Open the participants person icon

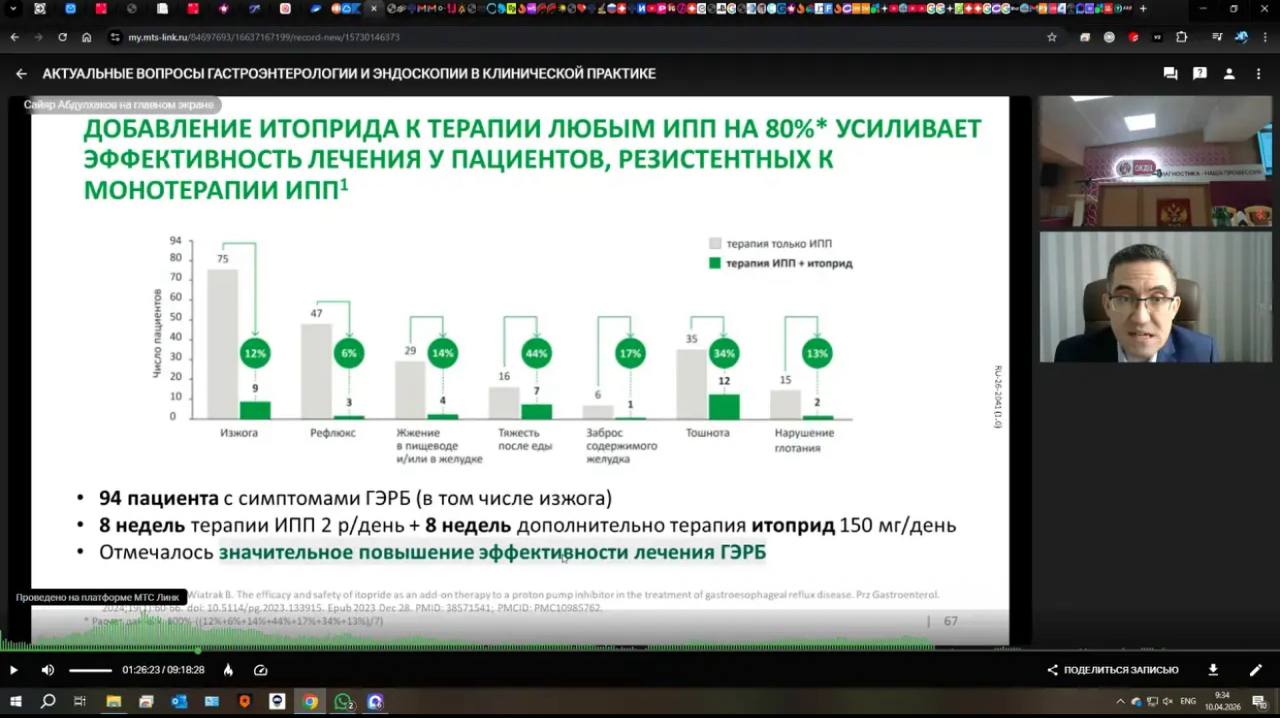click(1229, 74)
